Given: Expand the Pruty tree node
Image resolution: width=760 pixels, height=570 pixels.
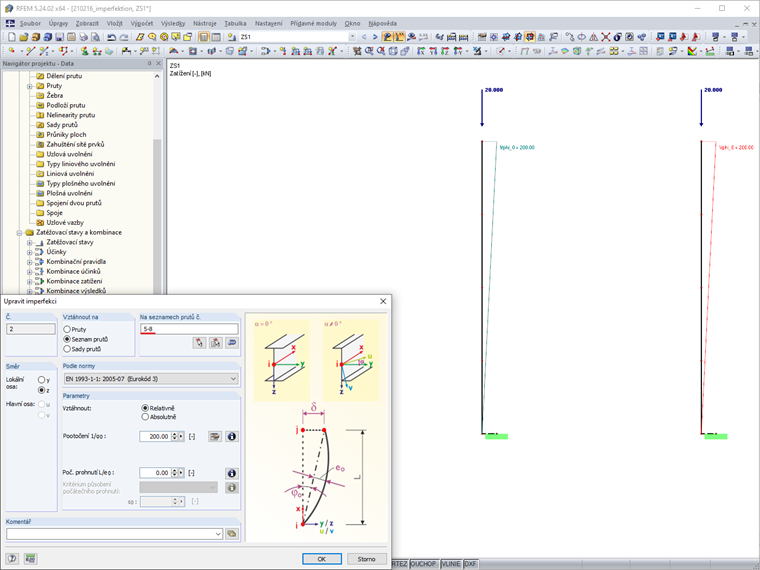Looking at the screenshot, I should tap(30, 86).
